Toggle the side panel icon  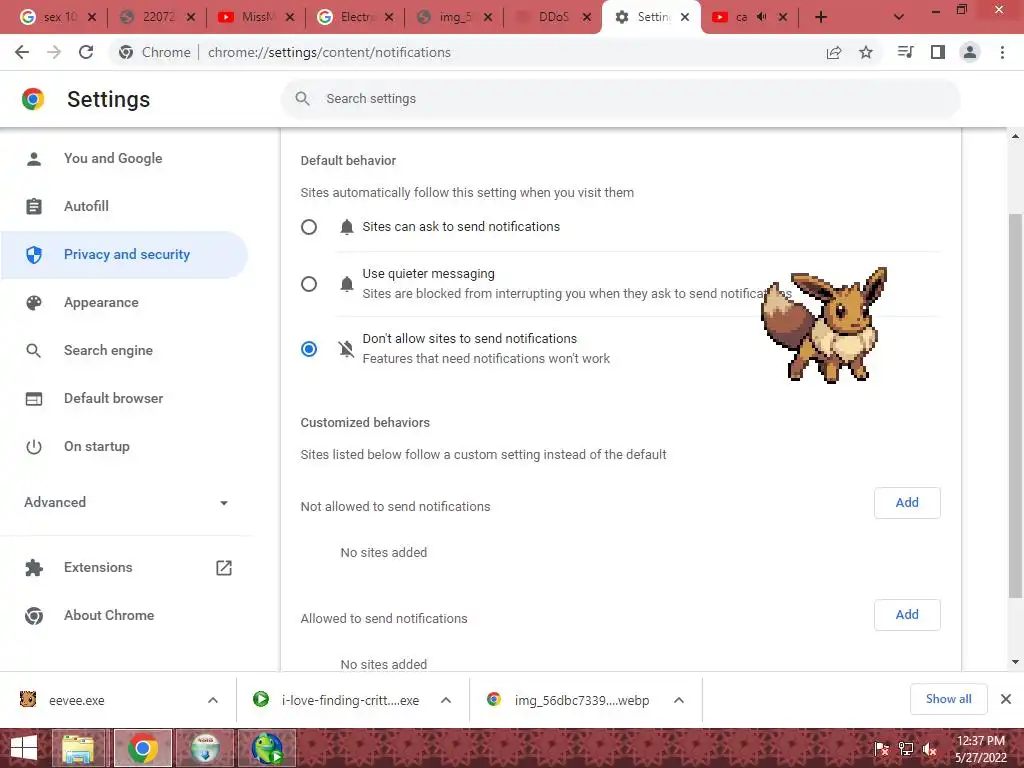click(x=938, y=52)
